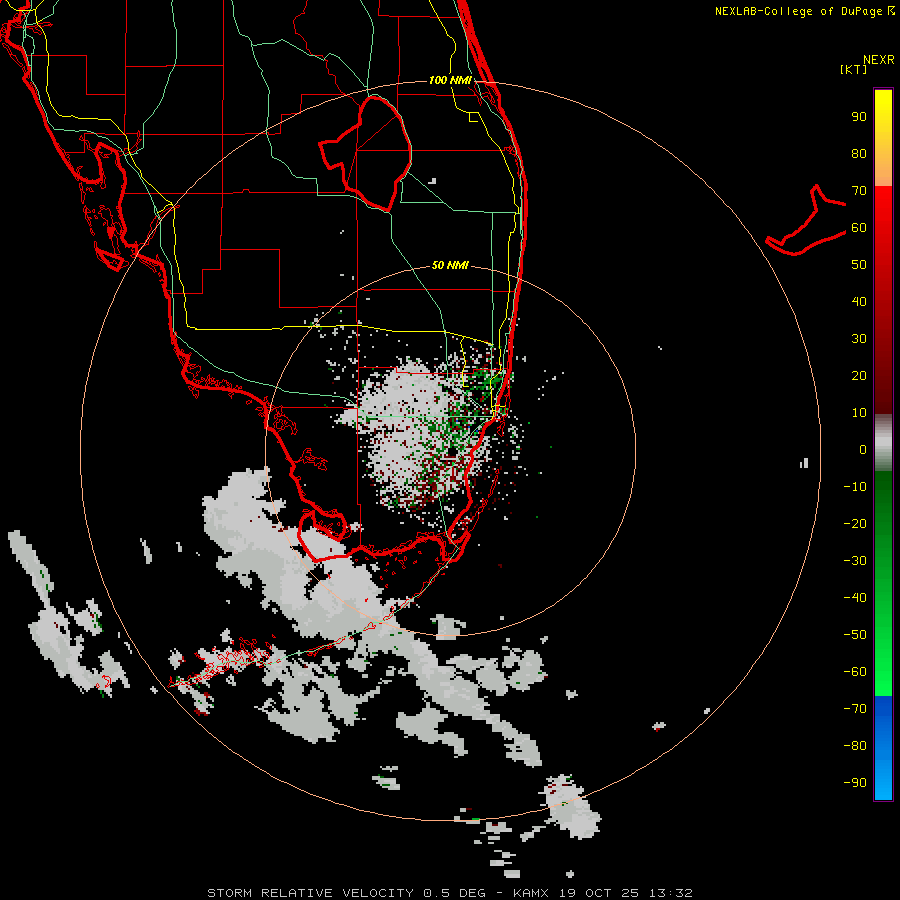Click the -70 value on the velocity scale

tap(855, 708)
